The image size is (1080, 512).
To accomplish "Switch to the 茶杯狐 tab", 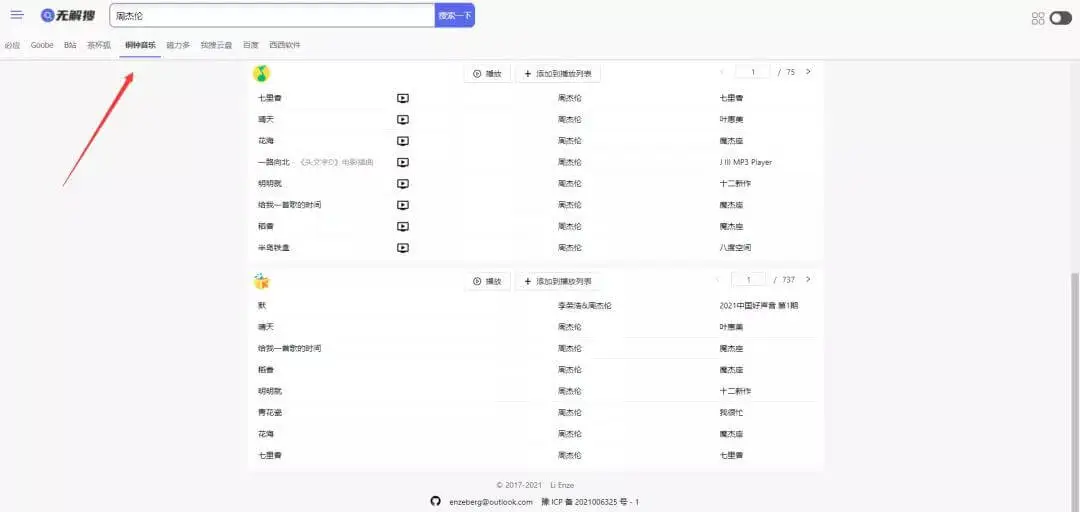I will click(98, 45).
